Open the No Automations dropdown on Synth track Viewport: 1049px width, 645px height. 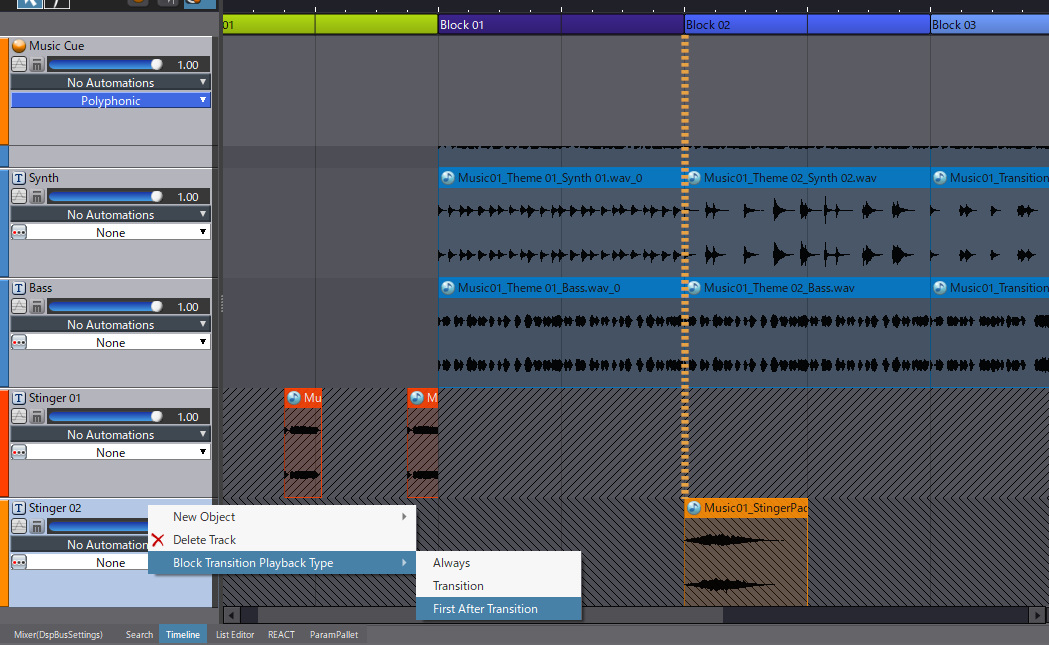point(110,214)
